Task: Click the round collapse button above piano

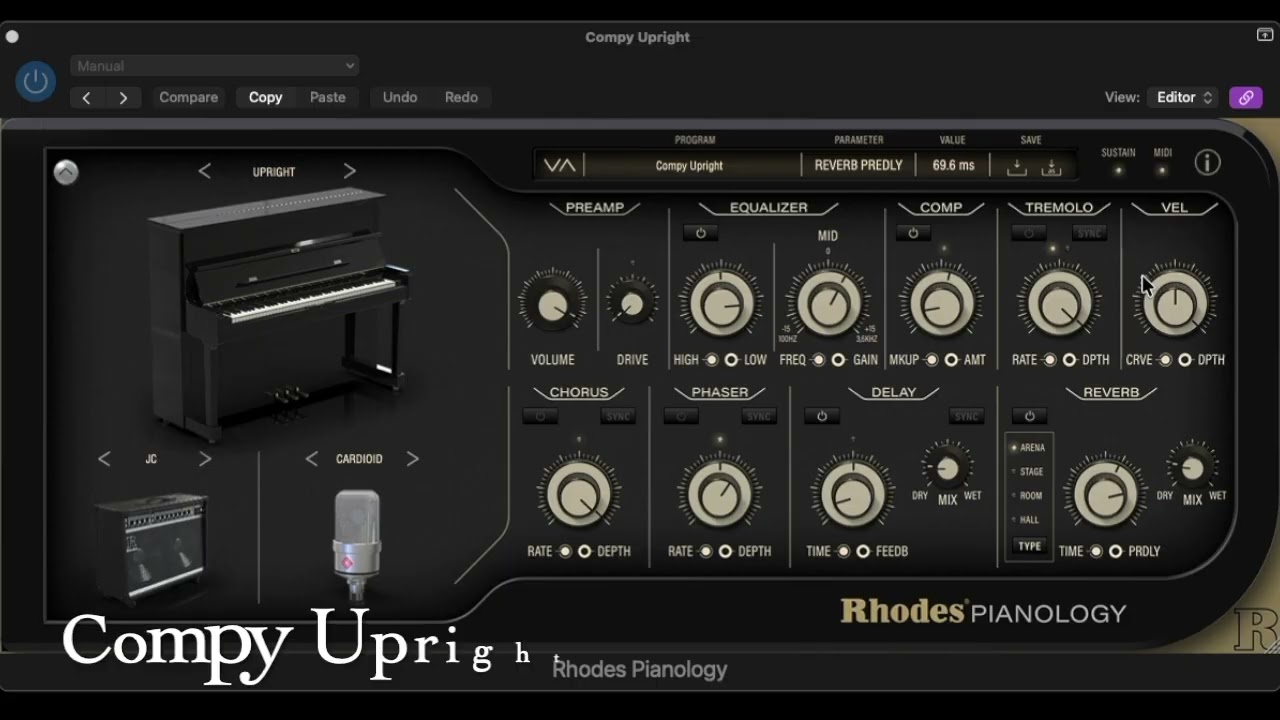Action: point(66,172)
